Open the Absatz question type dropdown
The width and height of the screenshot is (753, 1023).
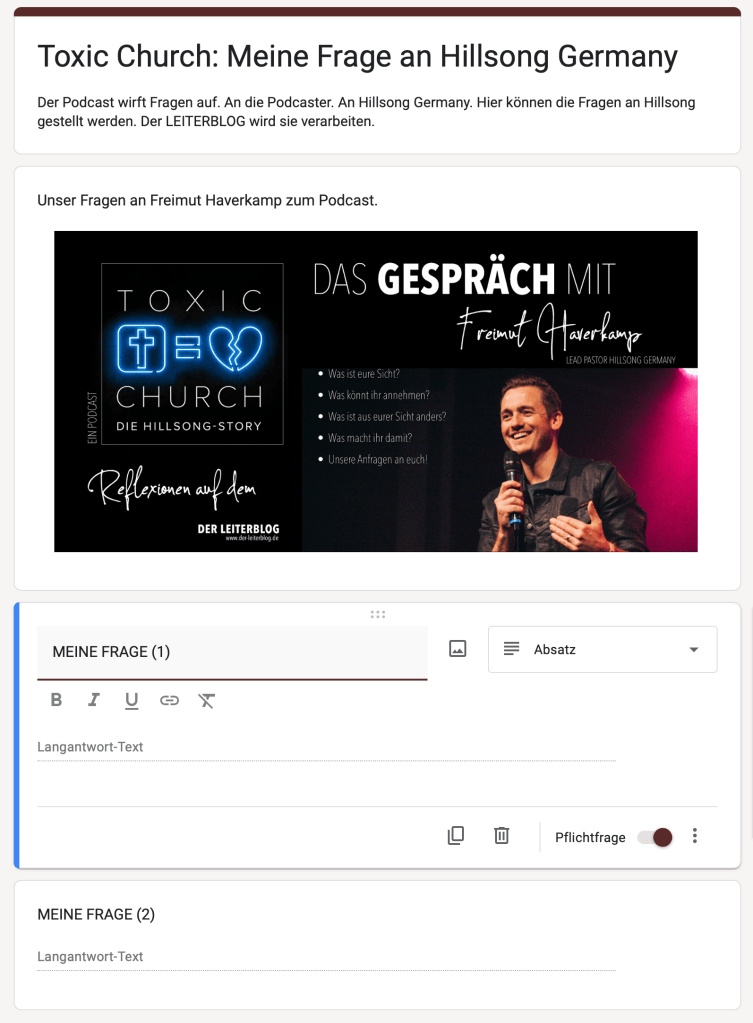coord(602,649)
